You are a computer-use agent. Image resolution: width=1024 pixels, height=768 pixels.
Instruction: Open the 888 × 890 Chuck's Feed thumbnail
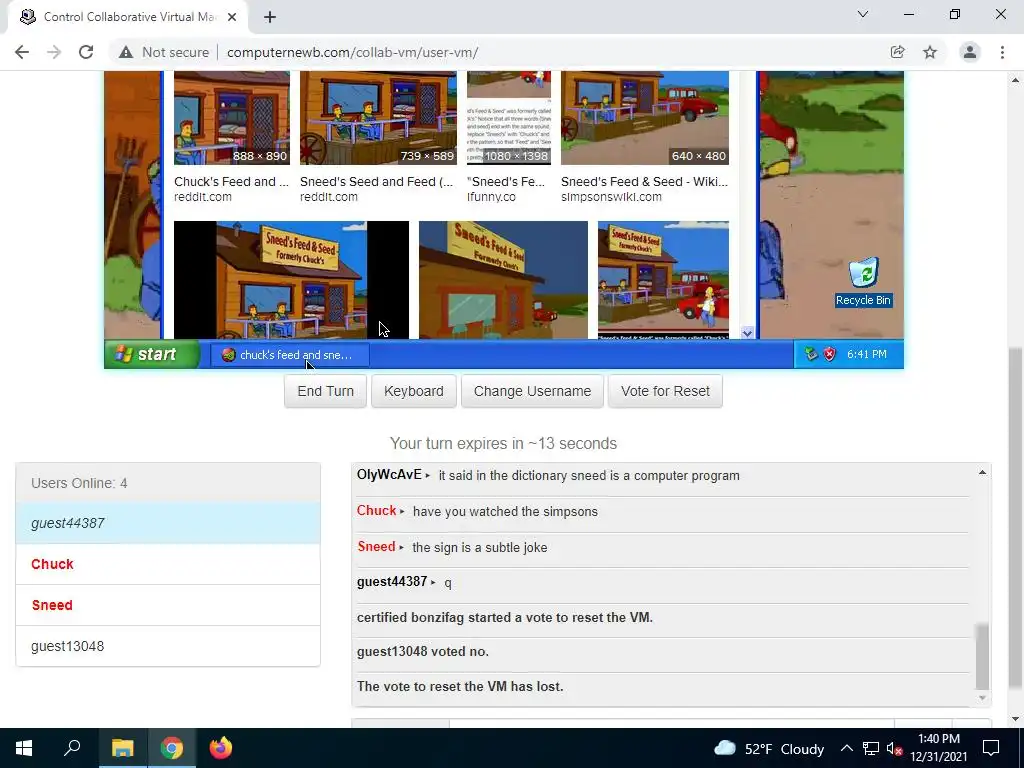232,118
